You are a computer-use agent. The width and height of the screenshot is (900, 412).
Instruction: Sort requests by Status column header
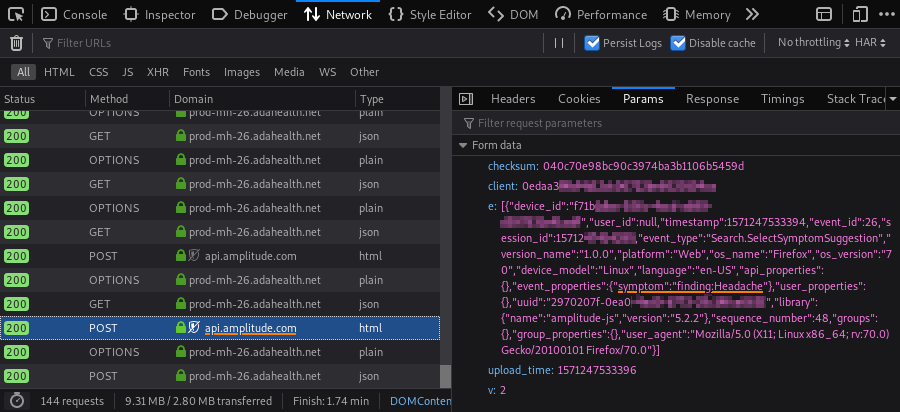tap(20, 99)
